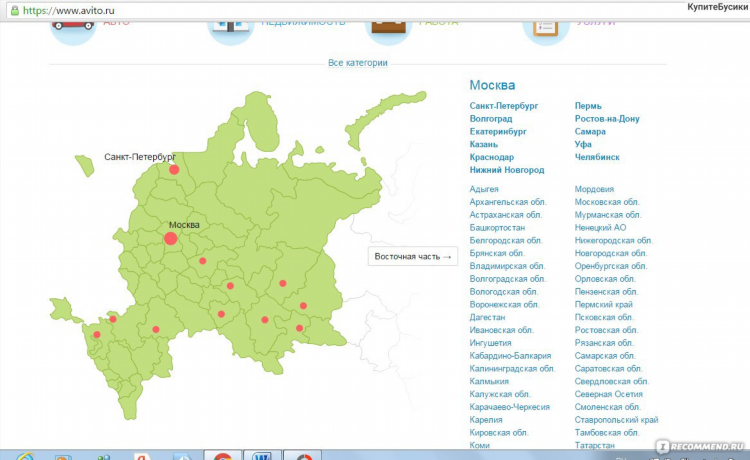Open the Рязанская обл. link
The image size is (750, 460).
point(604,343)
